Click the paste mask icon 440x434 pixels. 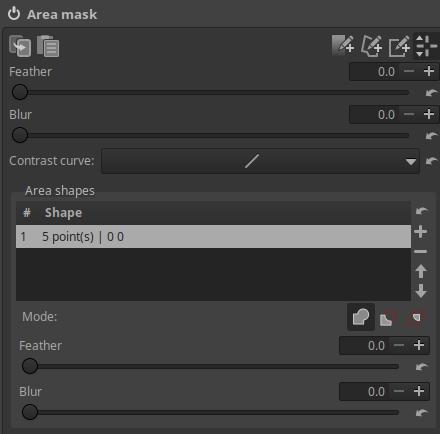(x=48, y=46)
